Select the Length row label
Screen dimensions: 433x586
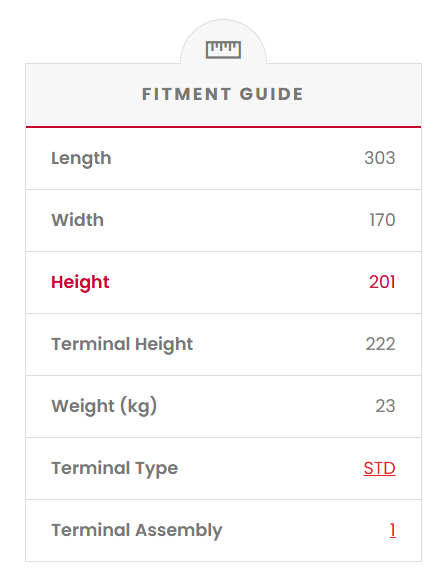[81, 158]
